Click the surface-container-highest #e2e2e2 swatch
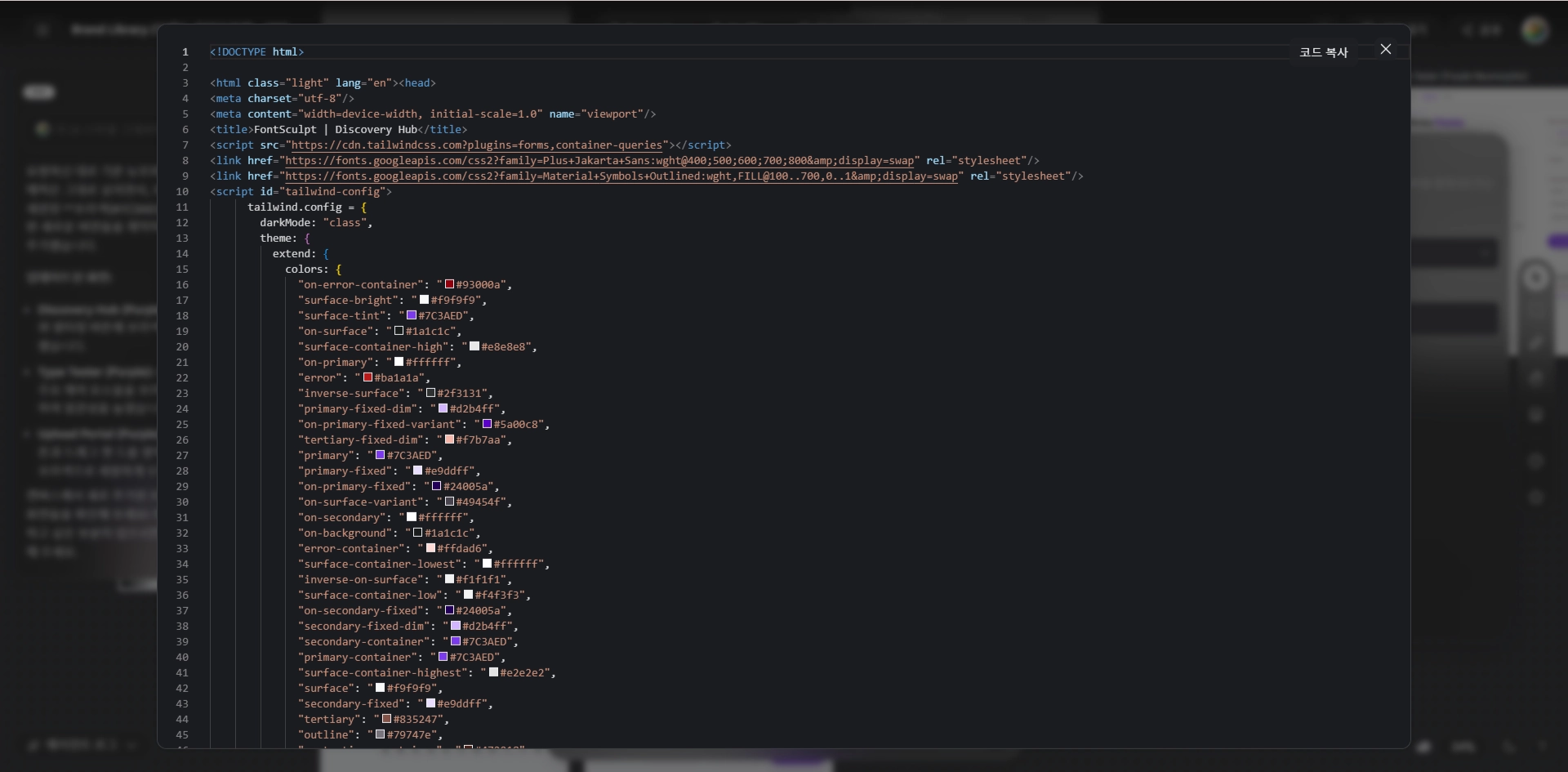Screen dimensions: 1568x772 (493, 673)
